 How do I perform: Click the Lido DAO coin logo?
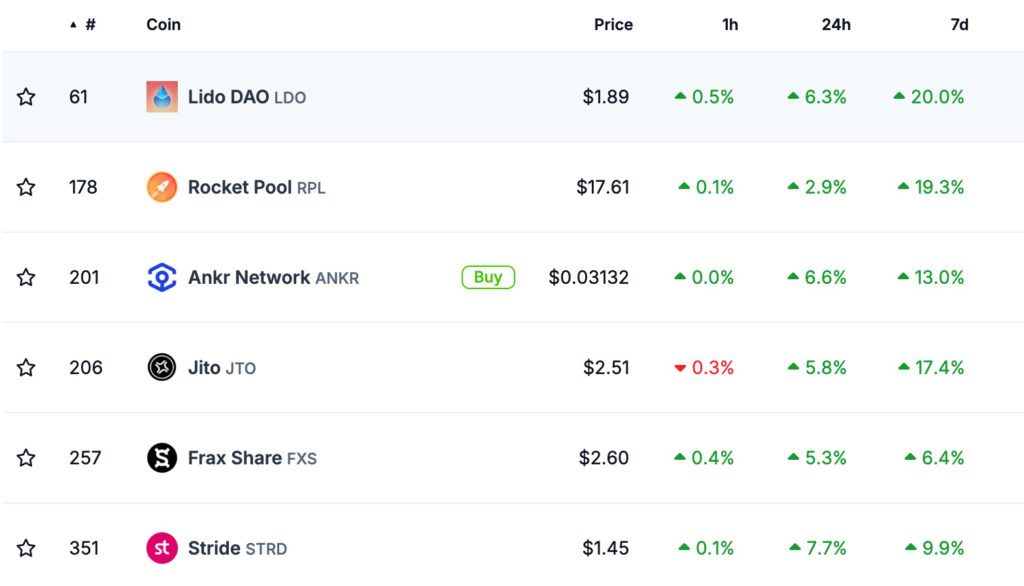pos(162,97)
